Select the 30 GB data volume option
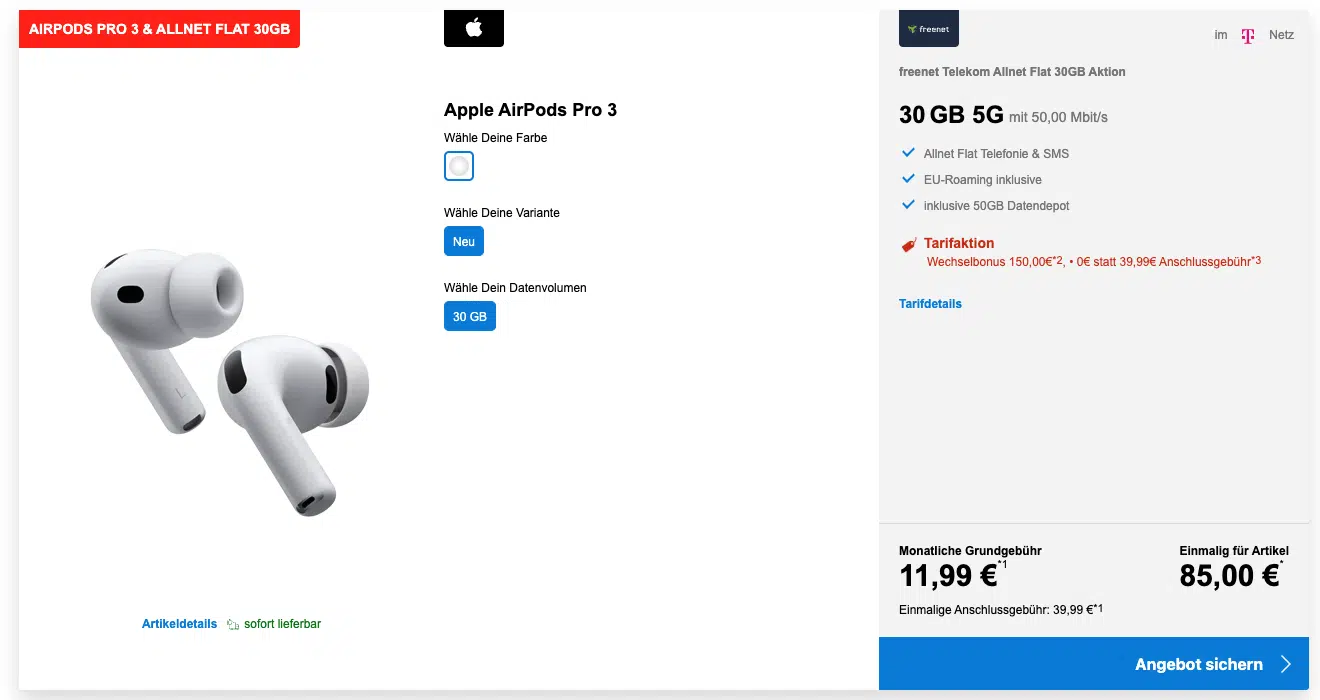Viewport: 1320px width, 700px height. point(470,316)
